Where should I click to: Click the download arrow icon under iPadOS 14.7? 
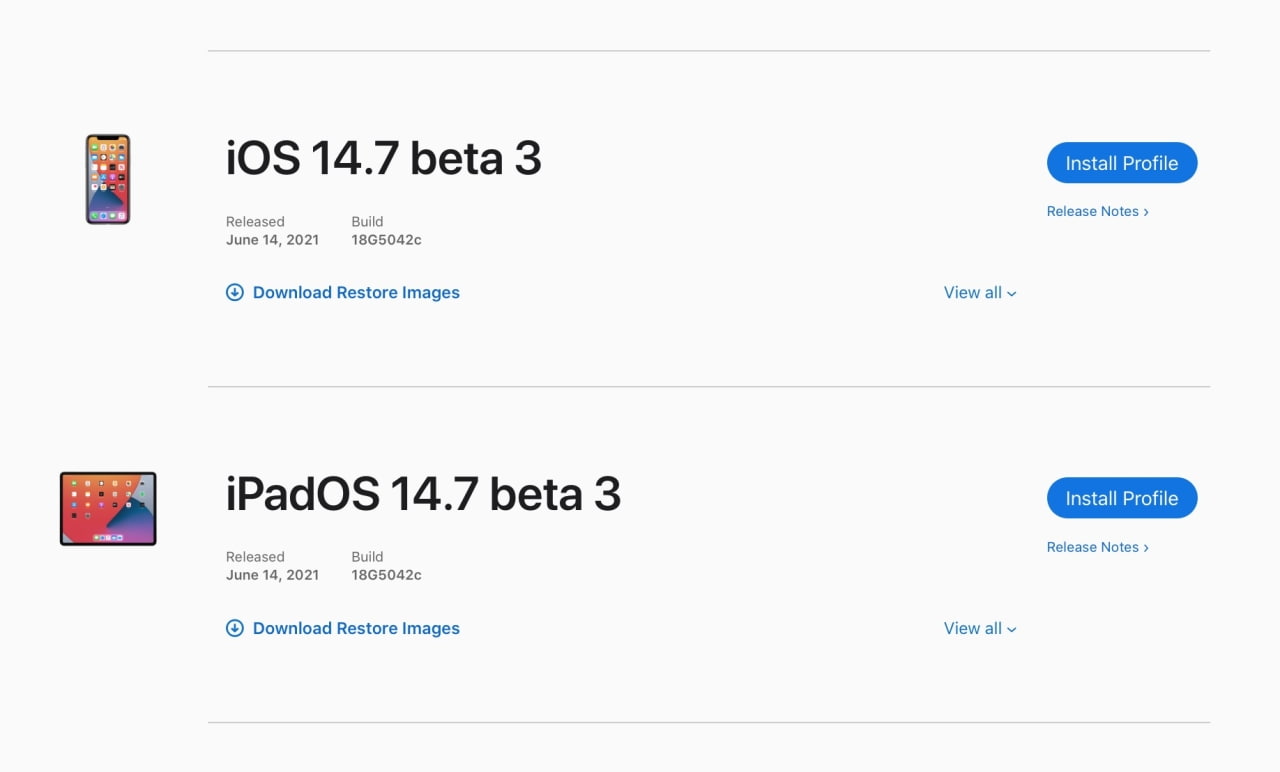[235, 629]
